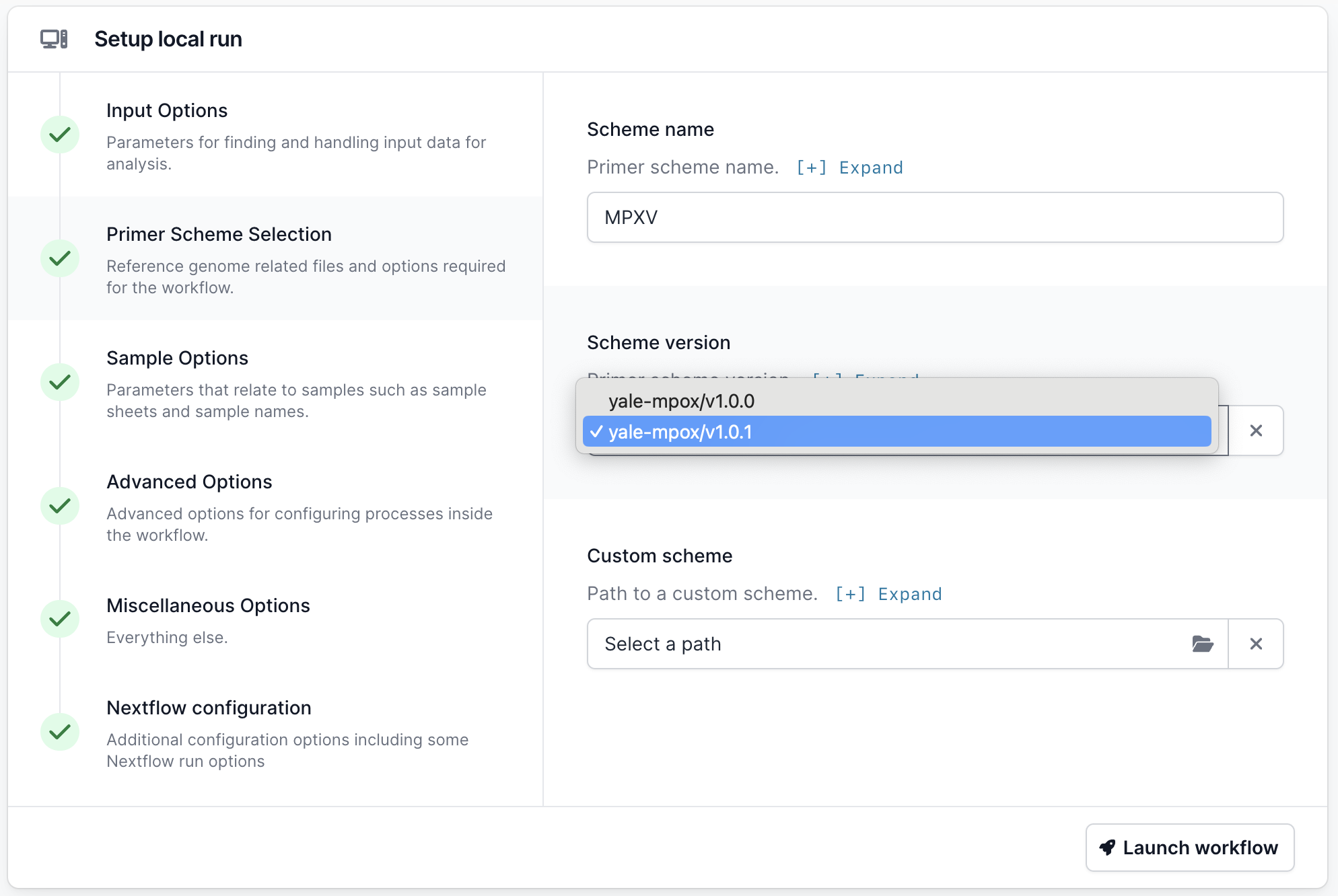Select yale-mpox/v1.0.0 from the dropdown
The width and height of the screenshot is (1338, 896).
click(681, 401)
